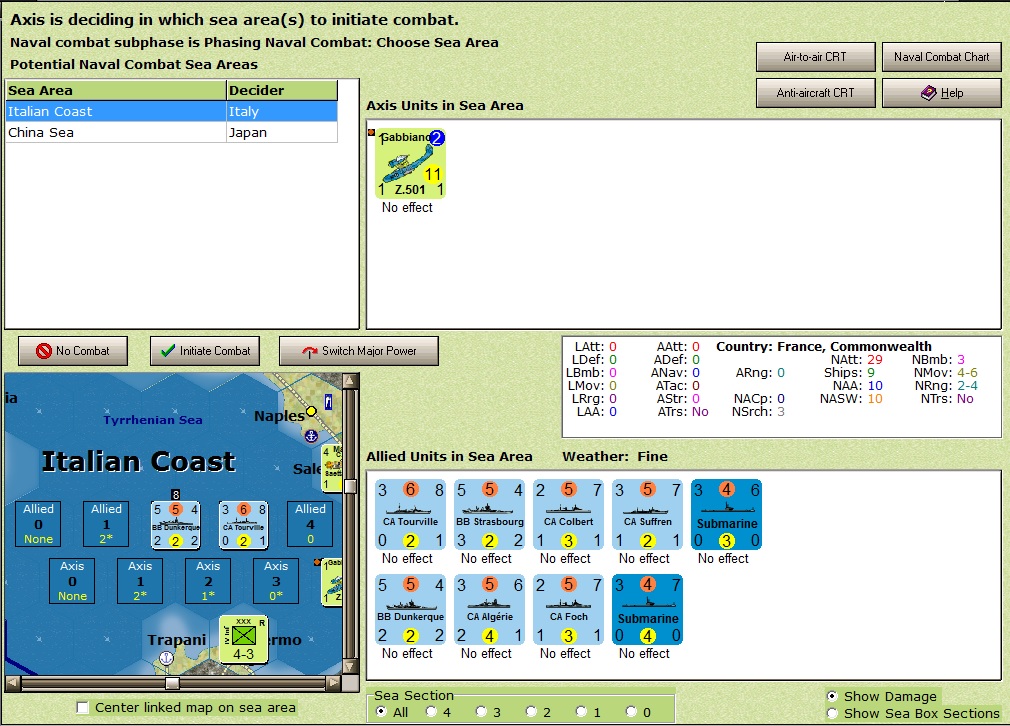The image size is (1010, 726).
Task: Select sea section 2 radio button
Action: point(531,712)
